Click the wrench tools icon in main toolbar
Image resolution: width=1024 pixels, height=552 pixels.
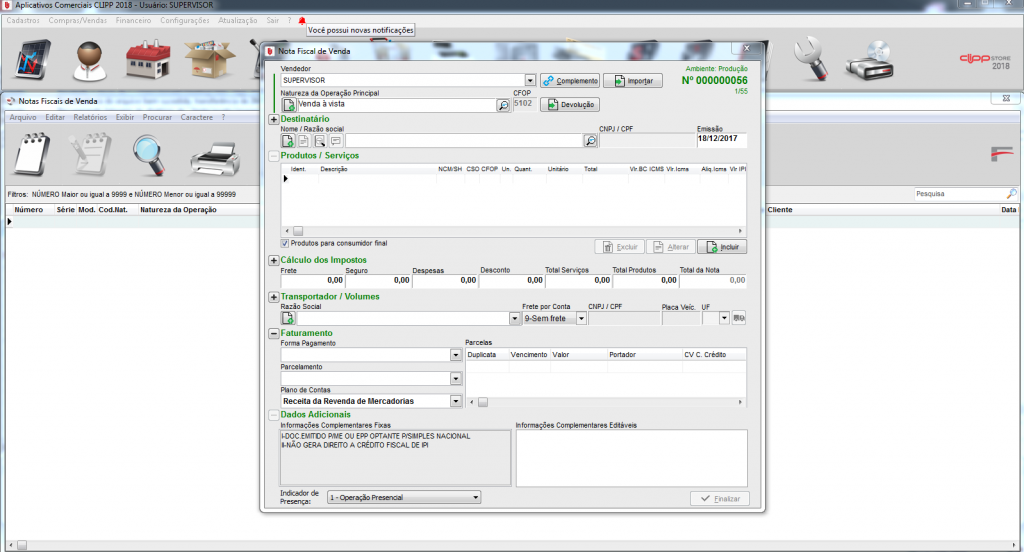click(811, 60)
